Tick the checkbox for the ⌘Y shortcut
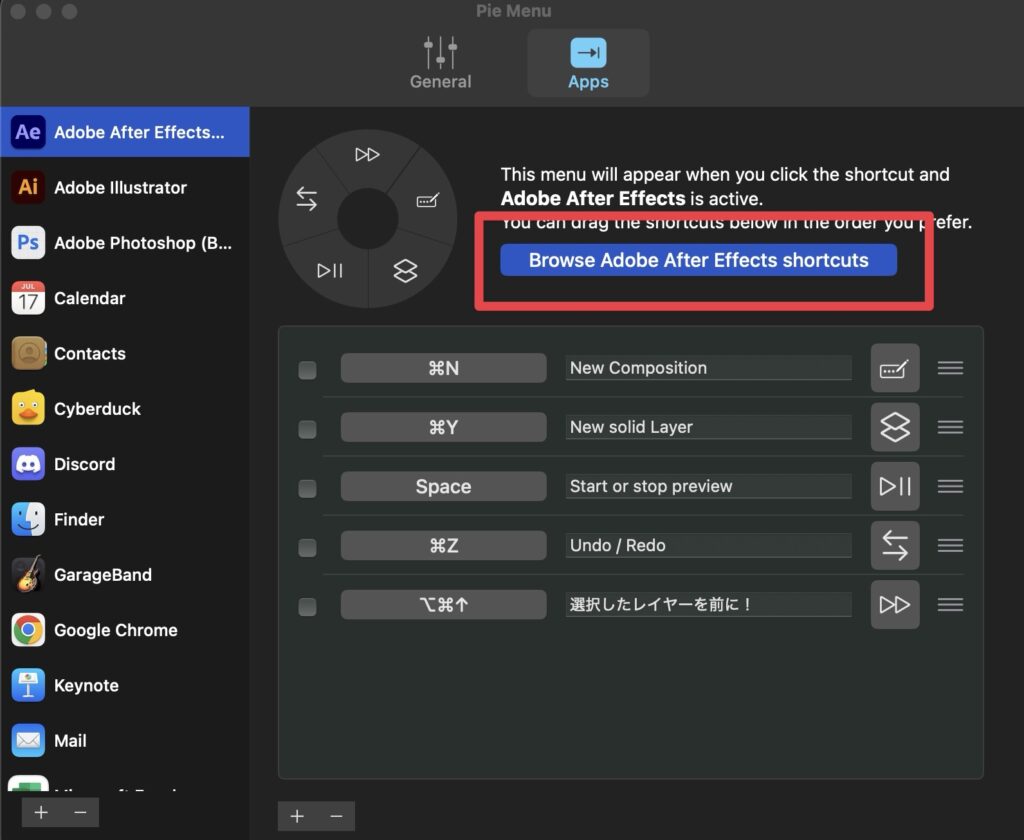 click(307, 429)
